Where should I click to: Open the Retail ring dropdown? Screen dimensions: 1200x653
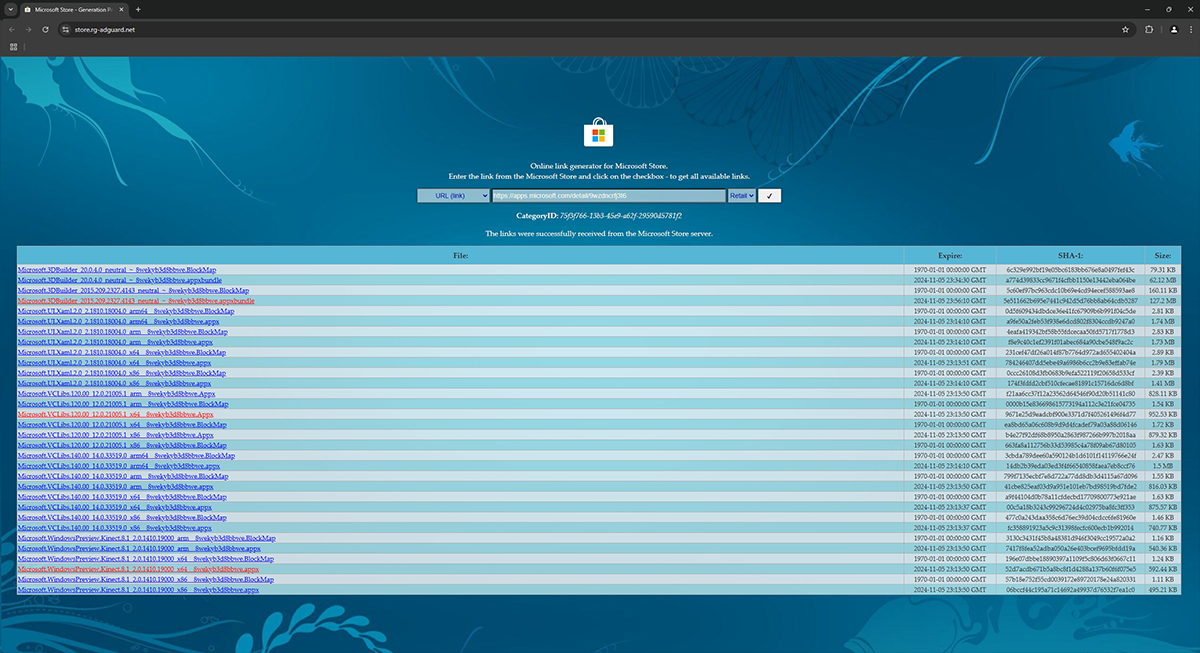[741, 196]
